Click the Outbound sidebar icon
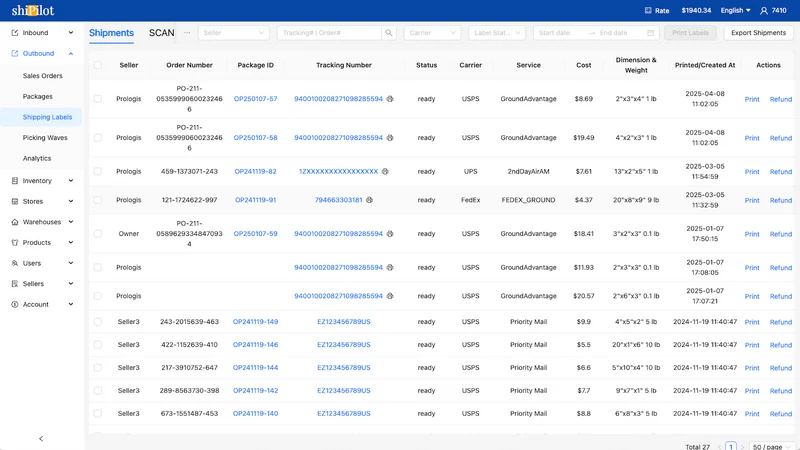800x450 pixels. [x=14, y=53]
